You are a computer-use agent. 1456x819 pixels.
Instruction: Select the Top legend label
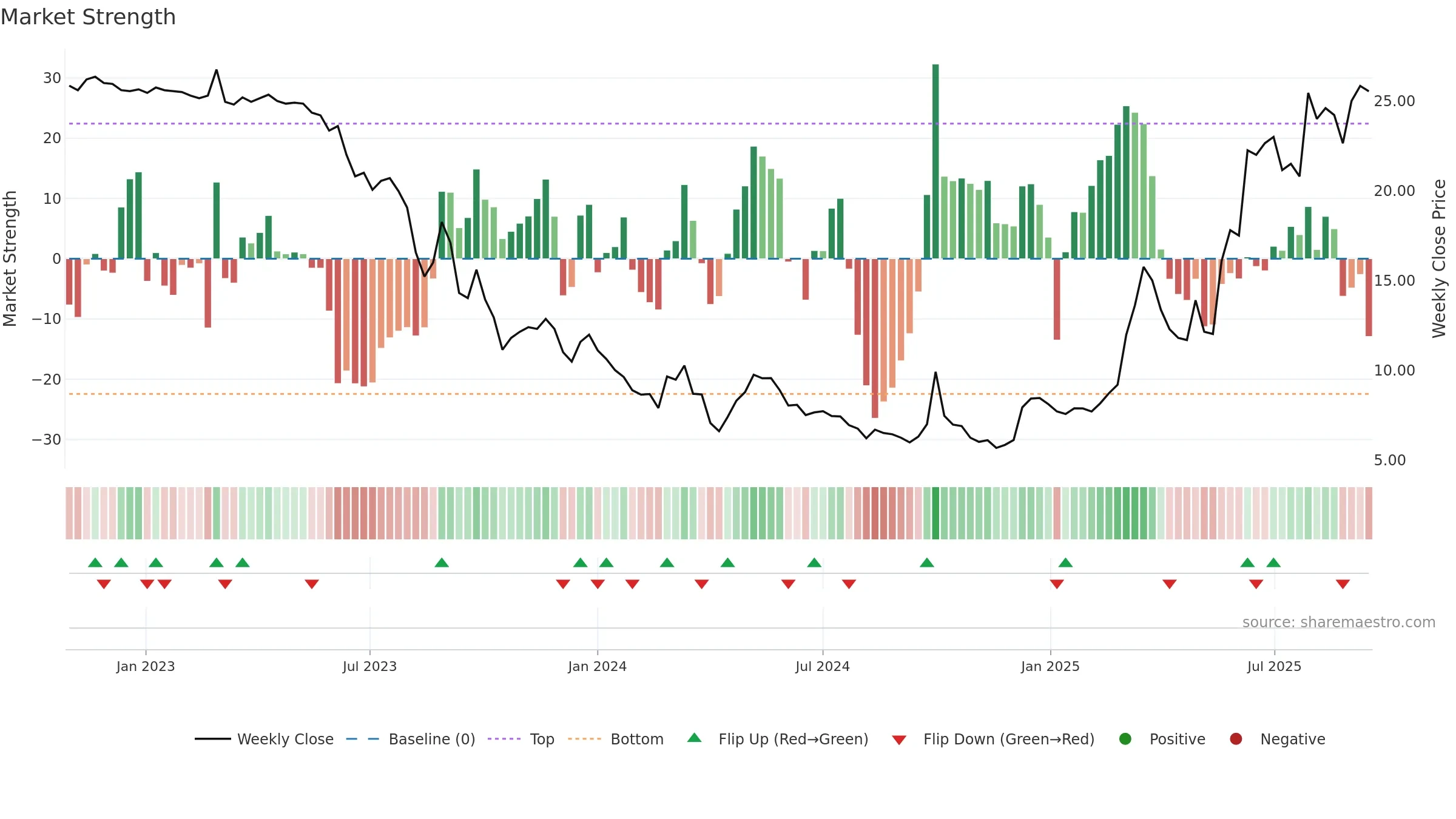point(542,739)
